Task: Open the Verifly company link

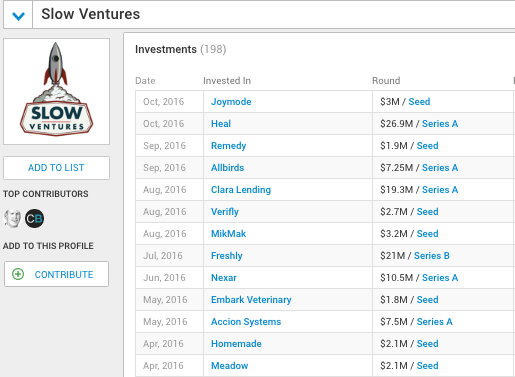Action: point(225,212)
